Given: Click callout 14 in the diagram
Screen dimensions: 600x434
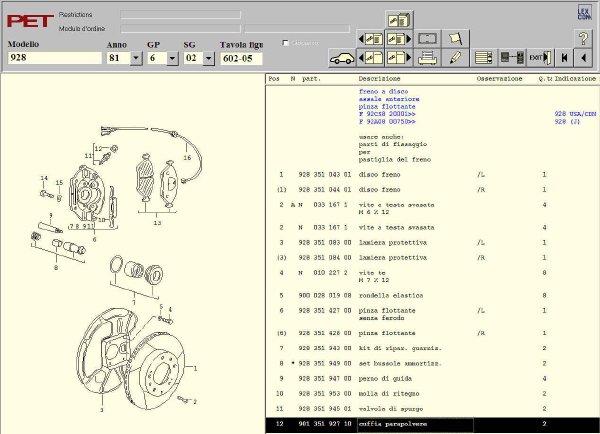Looking at the screenshot, I should click(44, 178).
